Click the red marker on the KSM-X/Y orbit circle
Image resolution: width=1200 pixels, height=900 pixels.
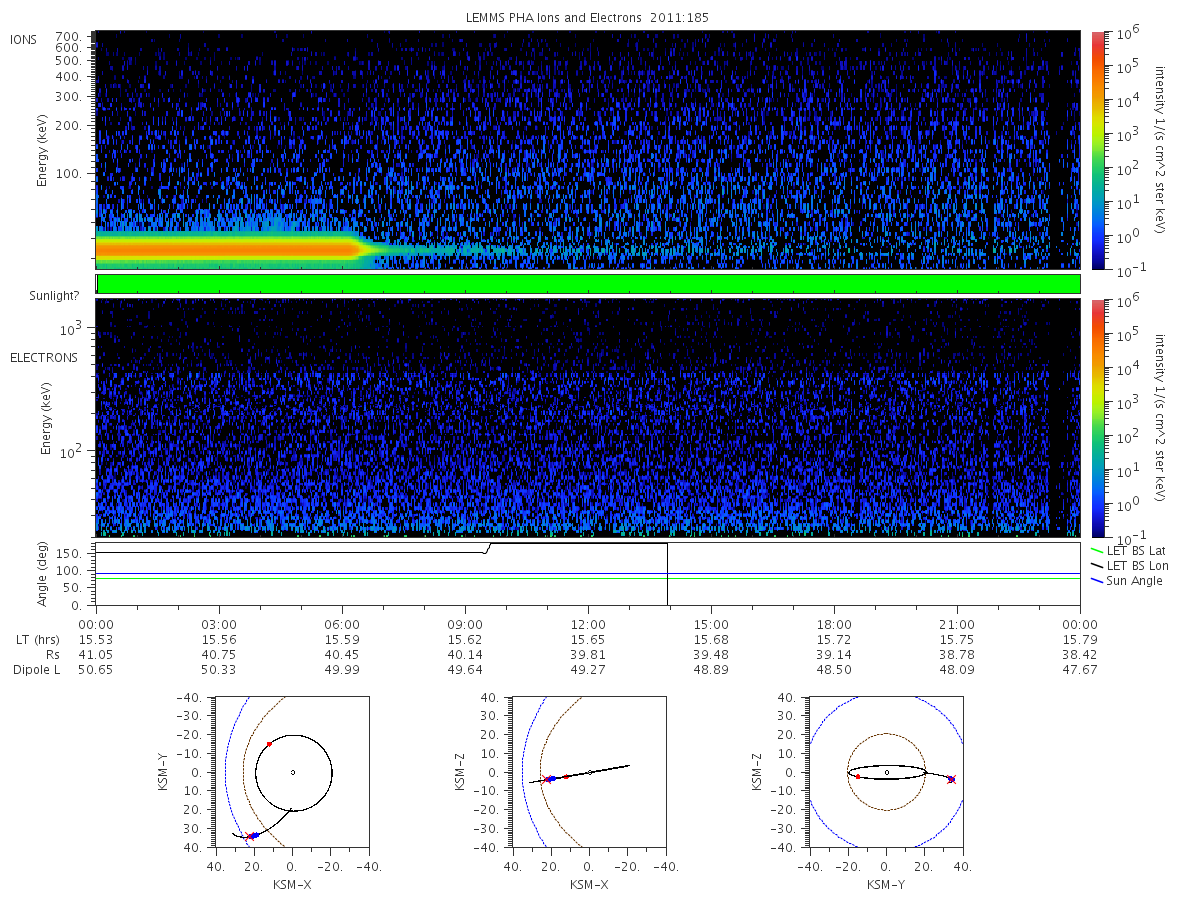269,744
